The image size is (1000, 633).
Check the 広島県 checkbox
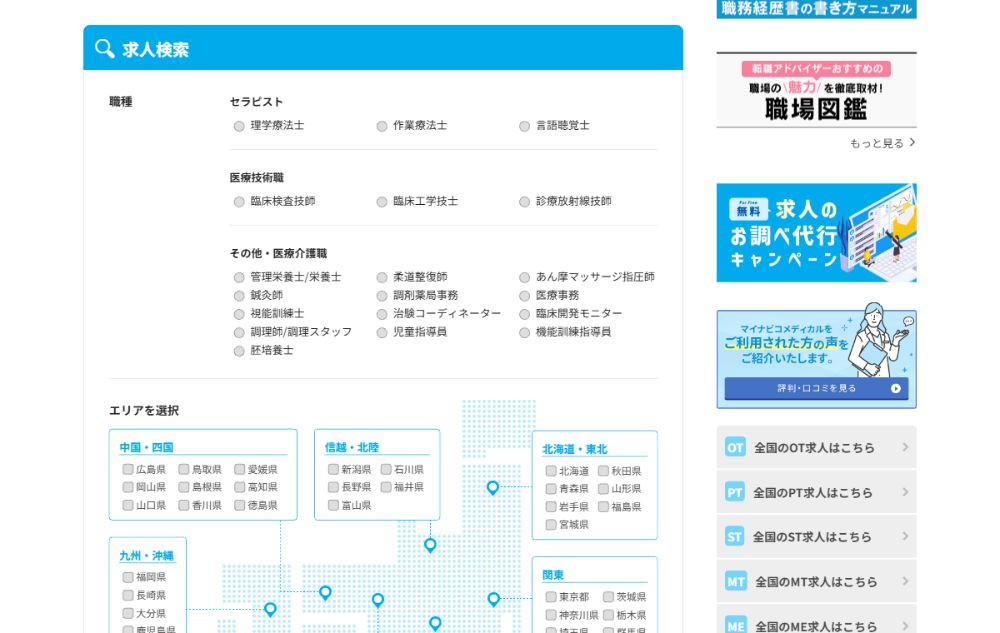(x=128, y=469)
